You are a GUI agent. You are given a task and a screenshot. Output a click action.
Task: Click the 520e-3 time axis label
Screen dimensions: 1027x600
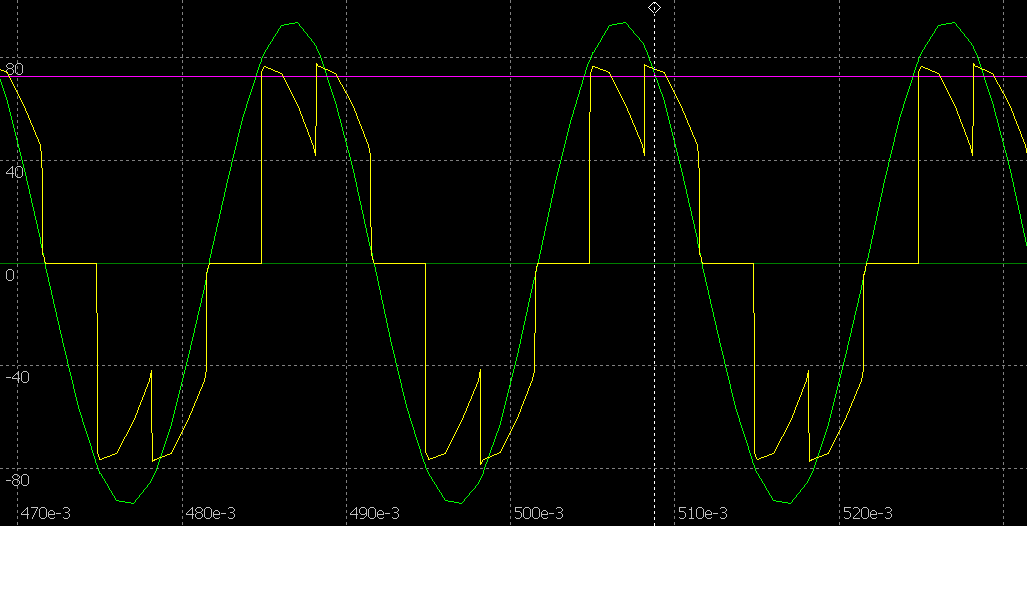(867, 513)
